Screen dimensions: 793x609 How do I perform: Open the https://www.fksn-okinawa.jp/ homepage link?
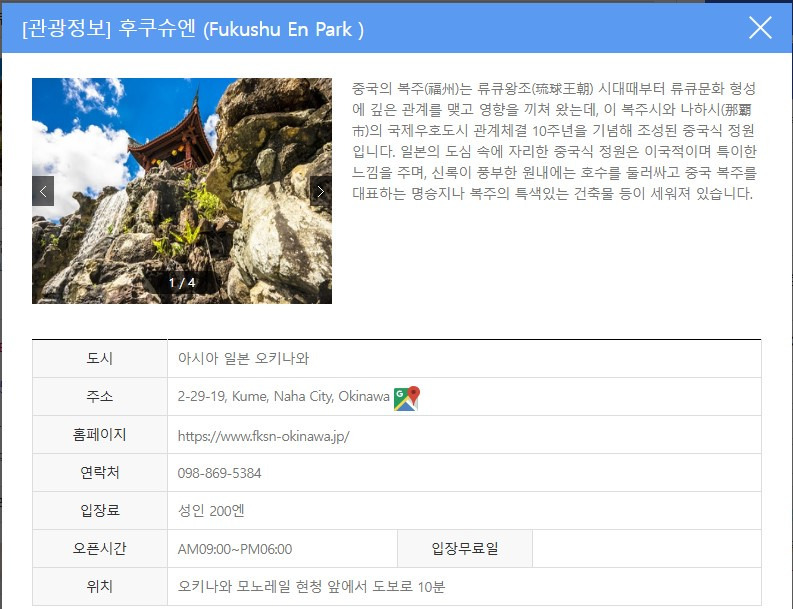263,436
